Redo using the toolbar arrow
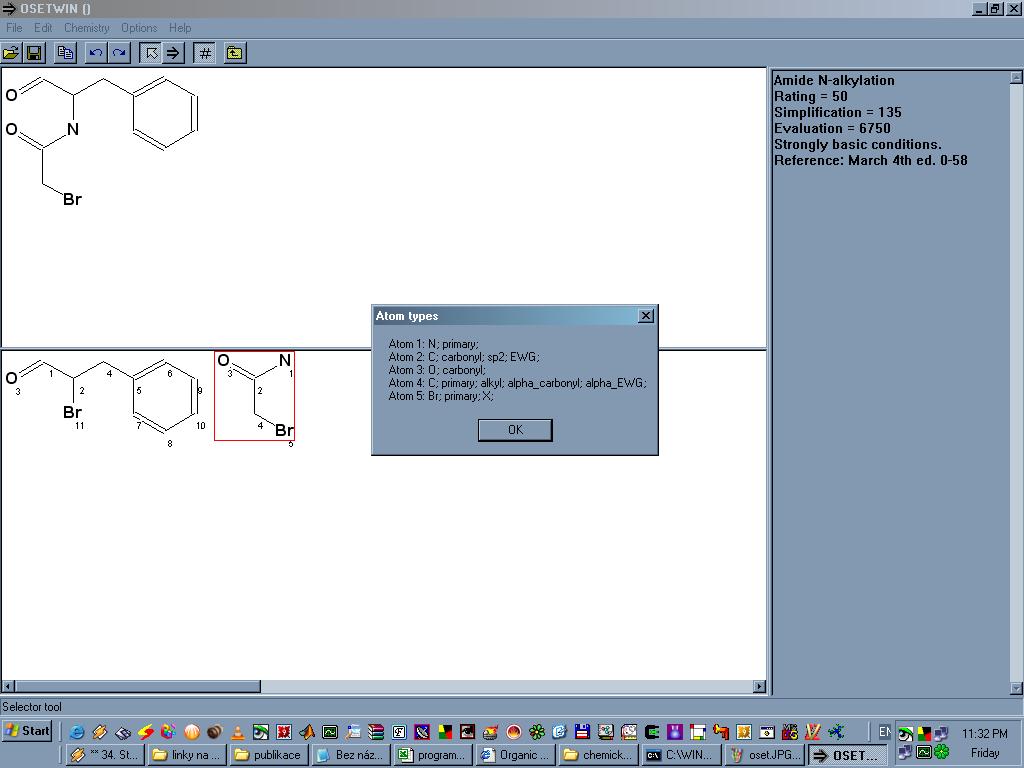This screenshot has height=768, width=1024. (119, 54)
